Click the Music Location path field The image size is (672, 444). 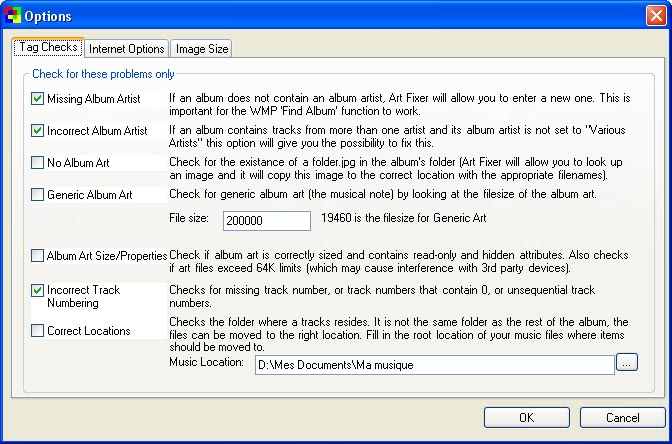pos(432,365)
